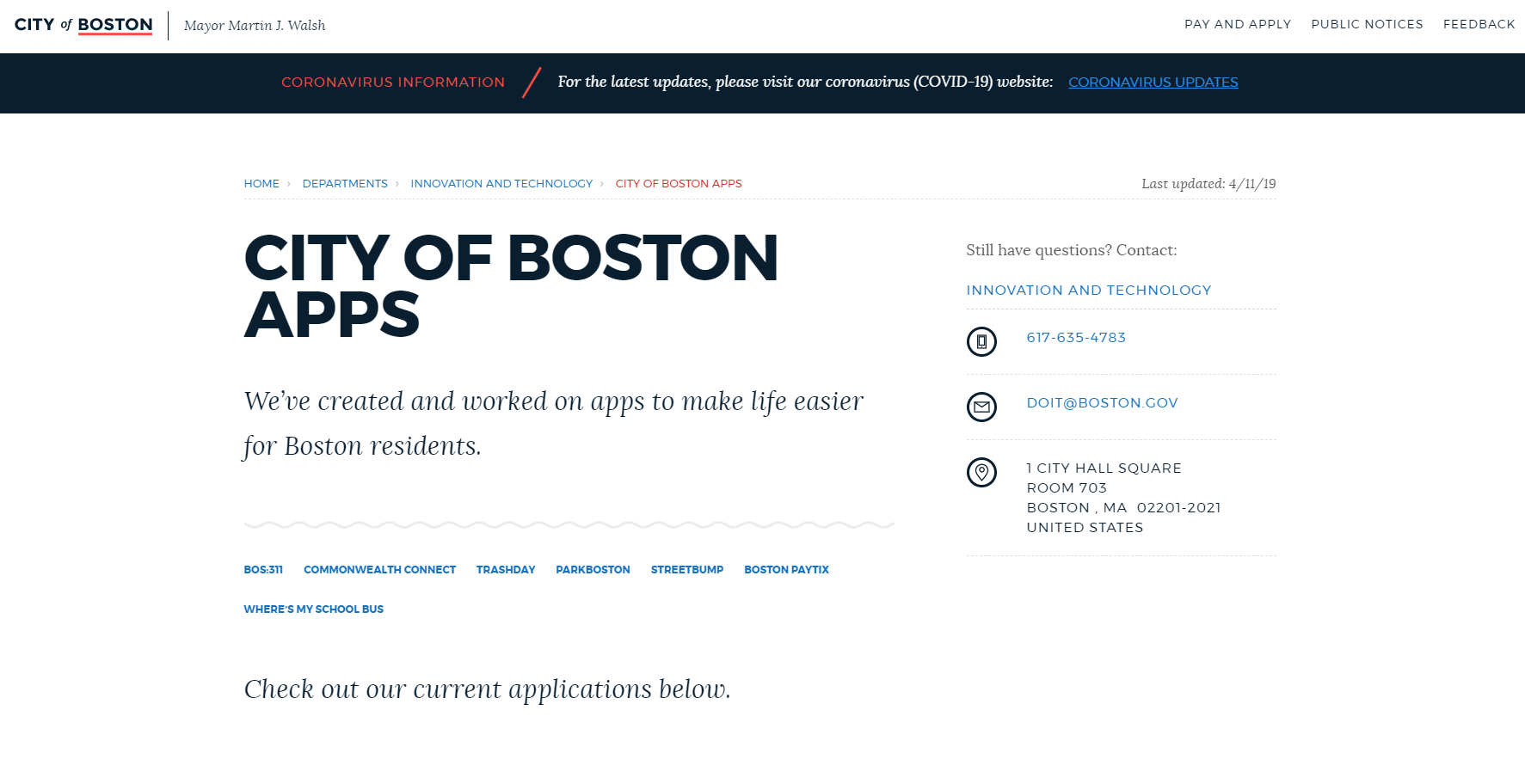Go to Home breadcrumb
Screen dimensions: 1525x784
(261, 184)
